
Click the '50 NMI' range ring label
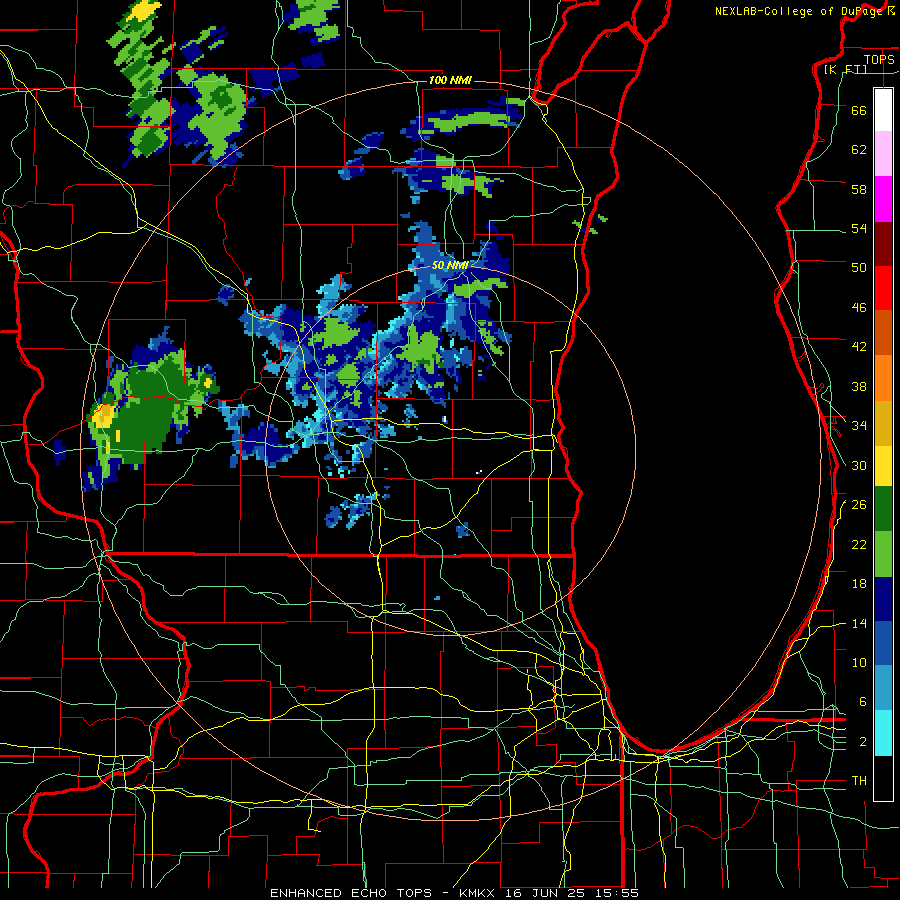click(x=450, y=265)
